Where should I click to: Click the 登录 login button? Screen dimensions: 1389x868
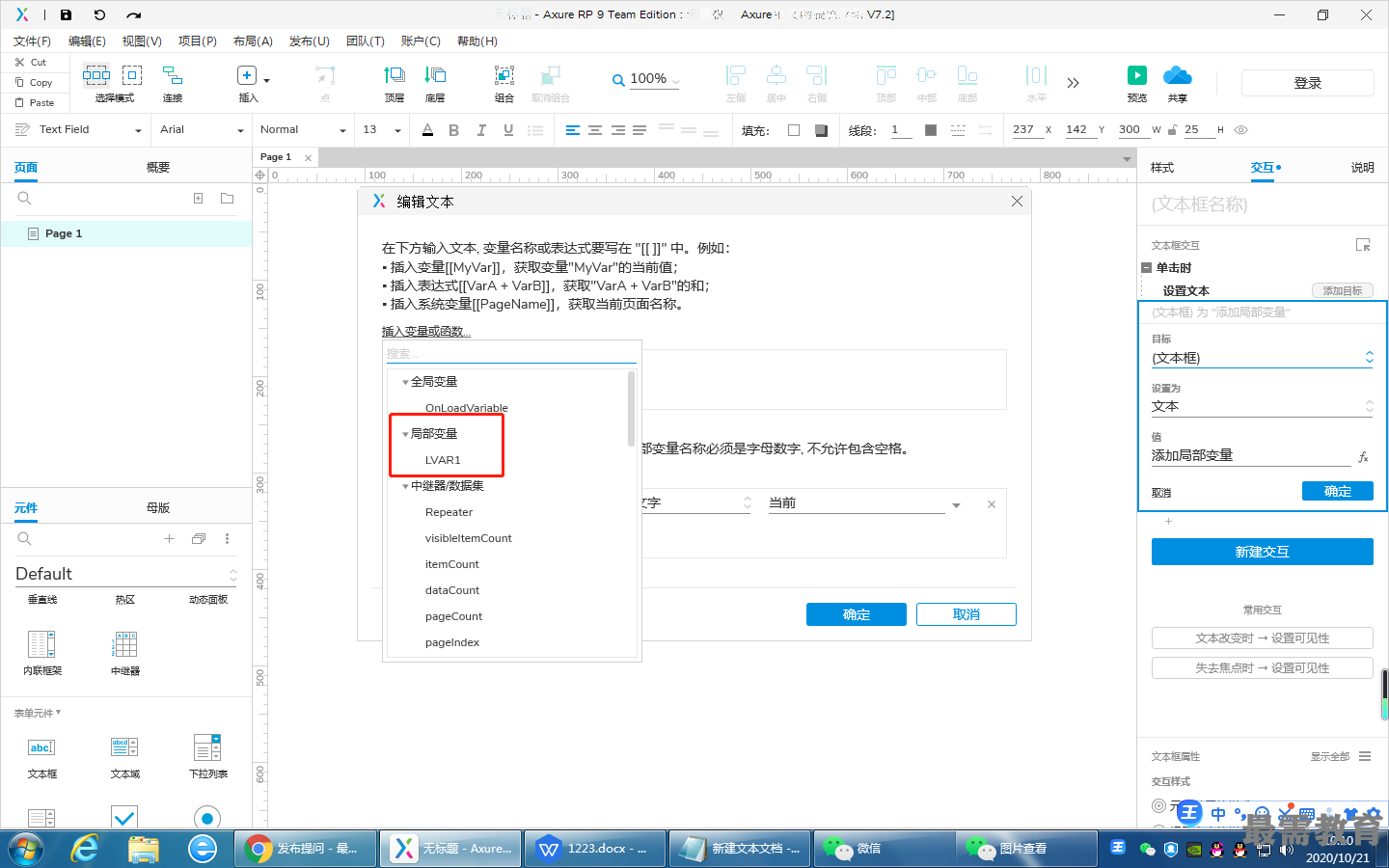tap(1308, 83)
